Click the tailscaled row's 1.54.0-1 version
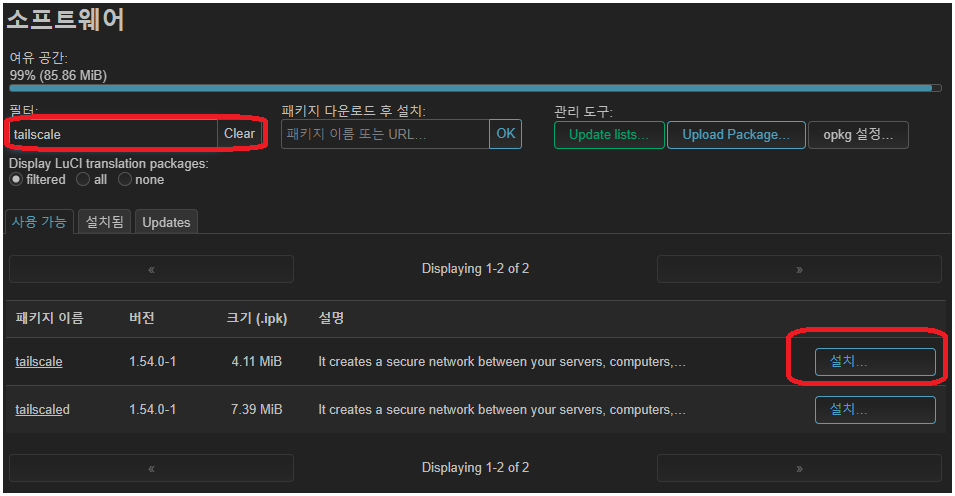This screenshot has height=496, width=955. [152, 409]
